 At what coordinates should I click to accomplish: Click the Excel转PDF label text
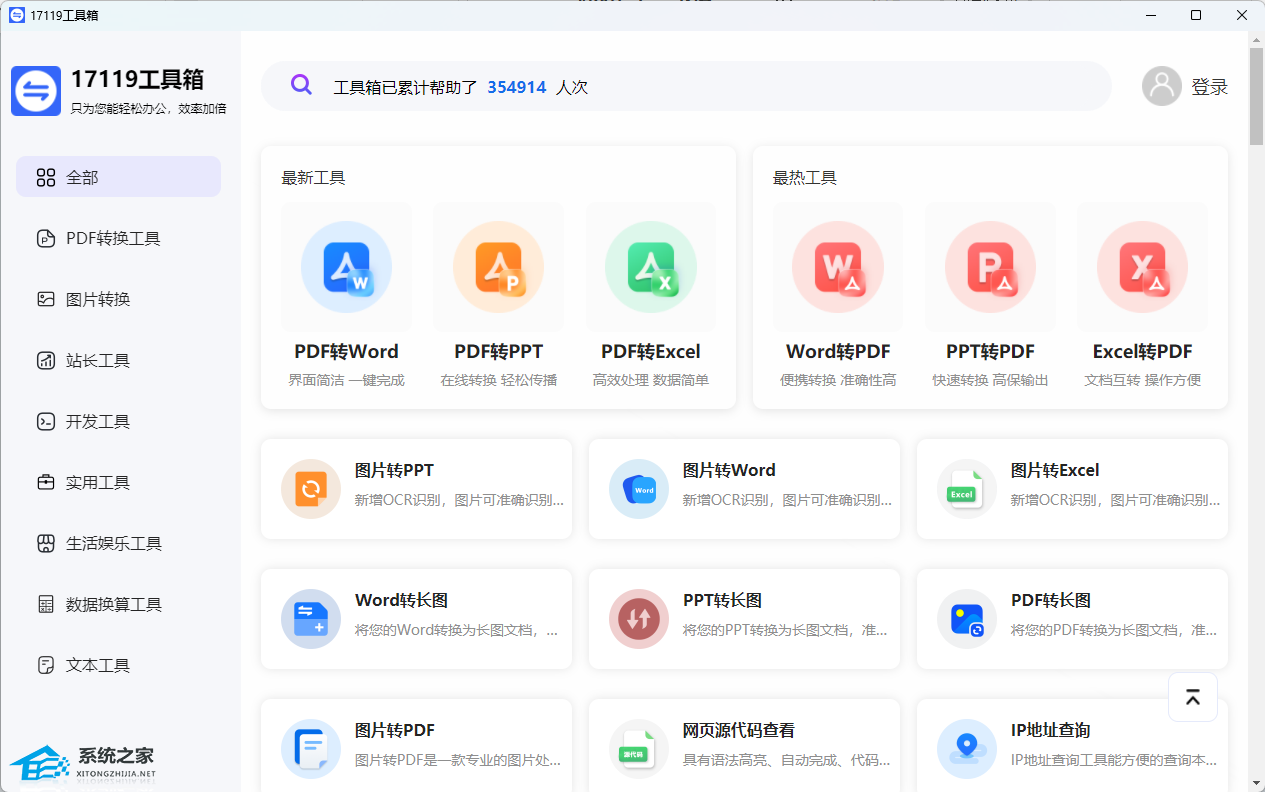click(x=1142, y=351)
